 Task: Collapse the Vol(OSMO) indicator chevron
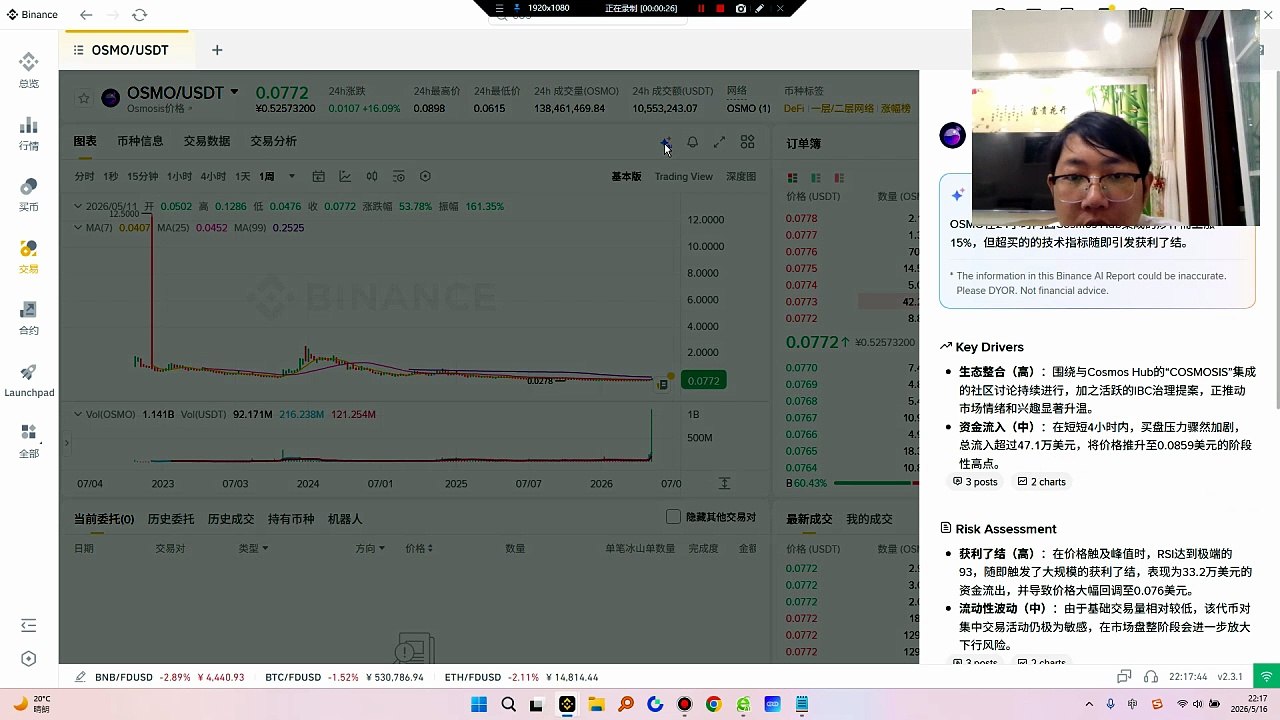(78, 414)
